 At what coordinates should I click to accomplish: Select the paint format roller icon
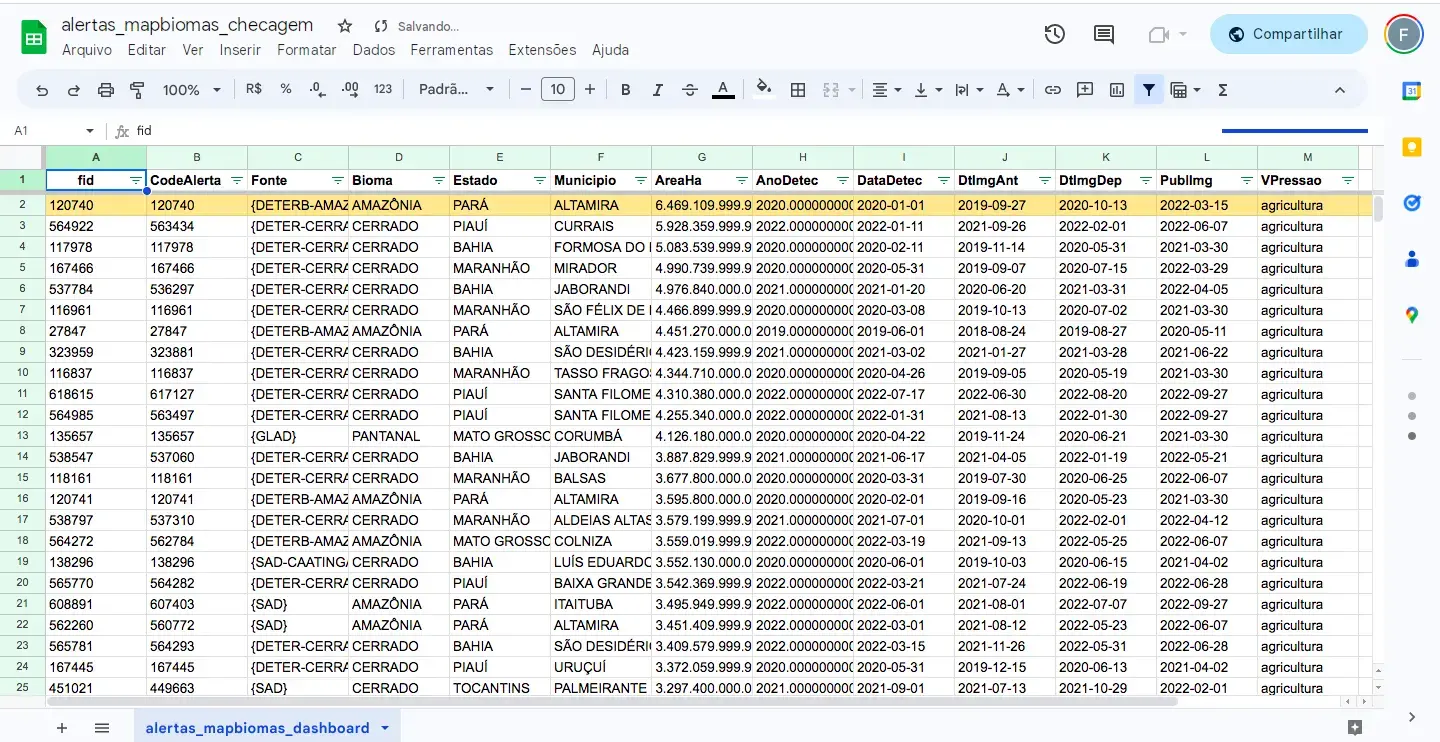(x=138, y=90)
